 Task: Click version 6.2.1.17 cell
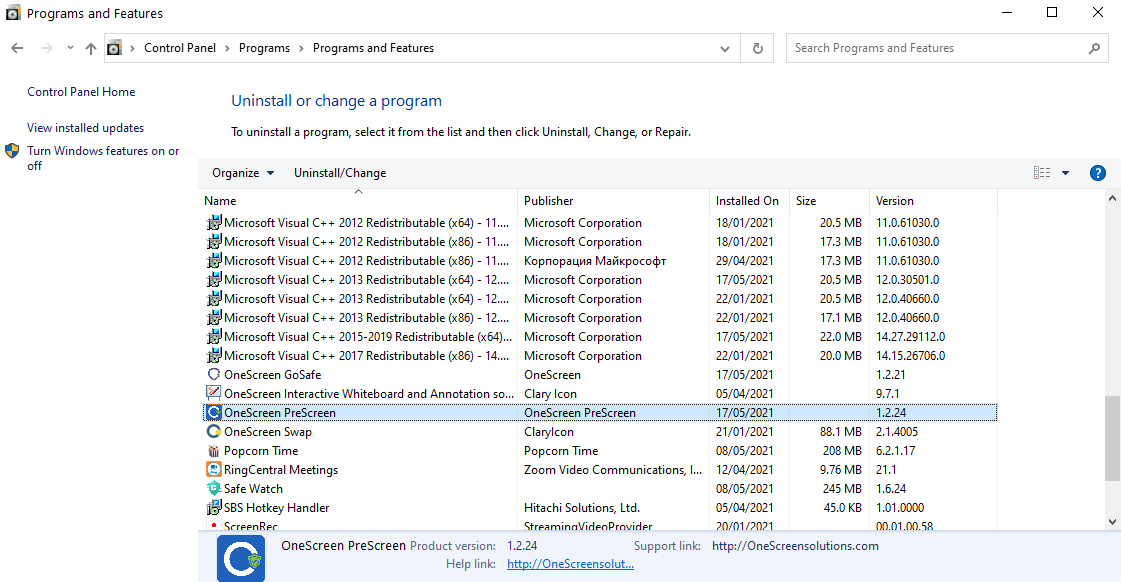coord(895,450)
